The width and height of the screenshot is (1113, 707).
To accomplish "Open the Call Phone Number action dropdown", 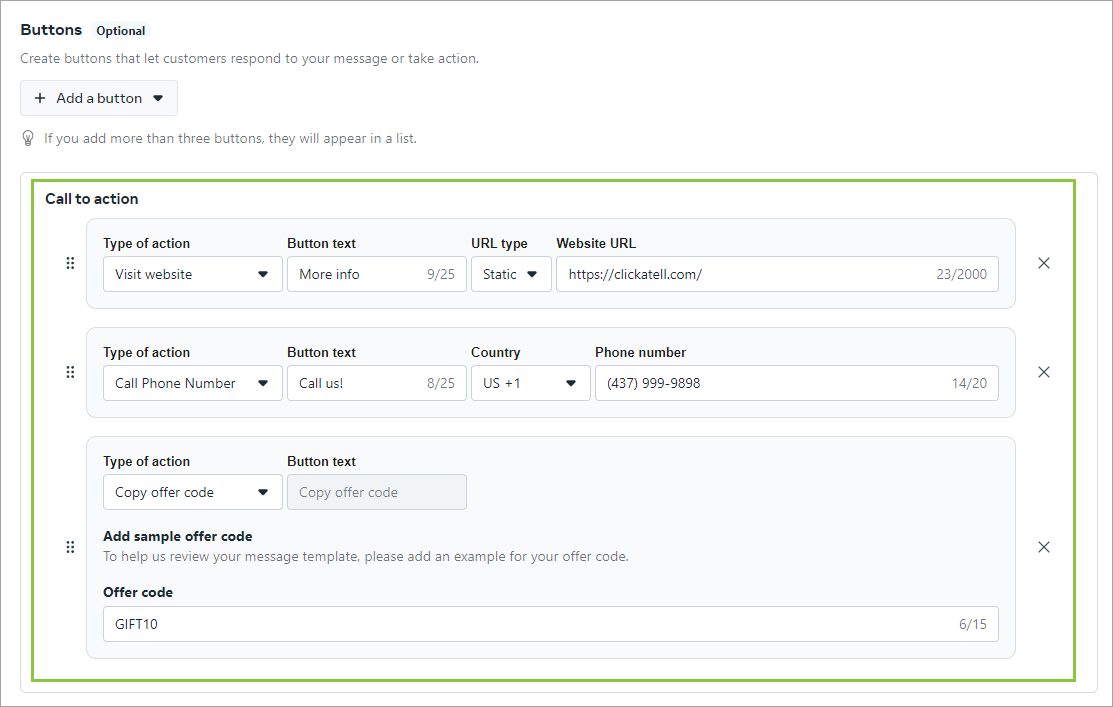I will coord(192,382).
